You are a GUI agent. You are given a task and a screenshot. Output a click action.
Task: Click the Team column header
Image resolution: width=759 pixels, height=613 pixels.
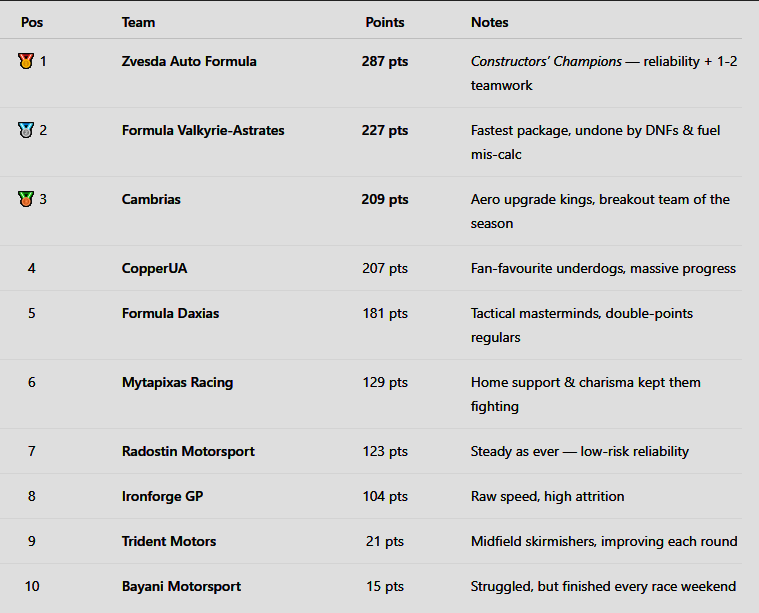[x=138, y=22]
